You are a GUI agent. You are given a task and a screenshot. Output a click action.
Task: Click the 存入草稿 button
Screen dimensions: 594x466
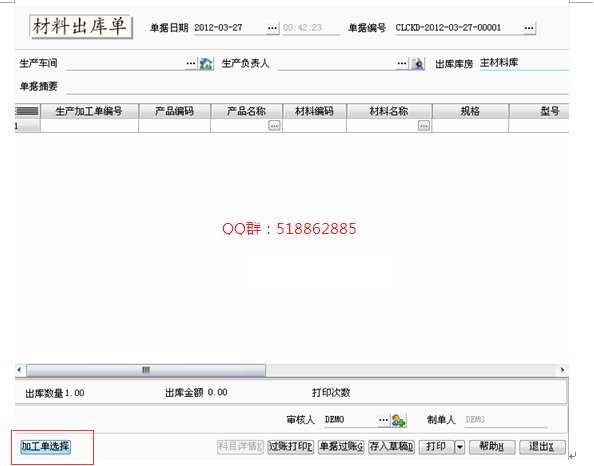(392, 447)
